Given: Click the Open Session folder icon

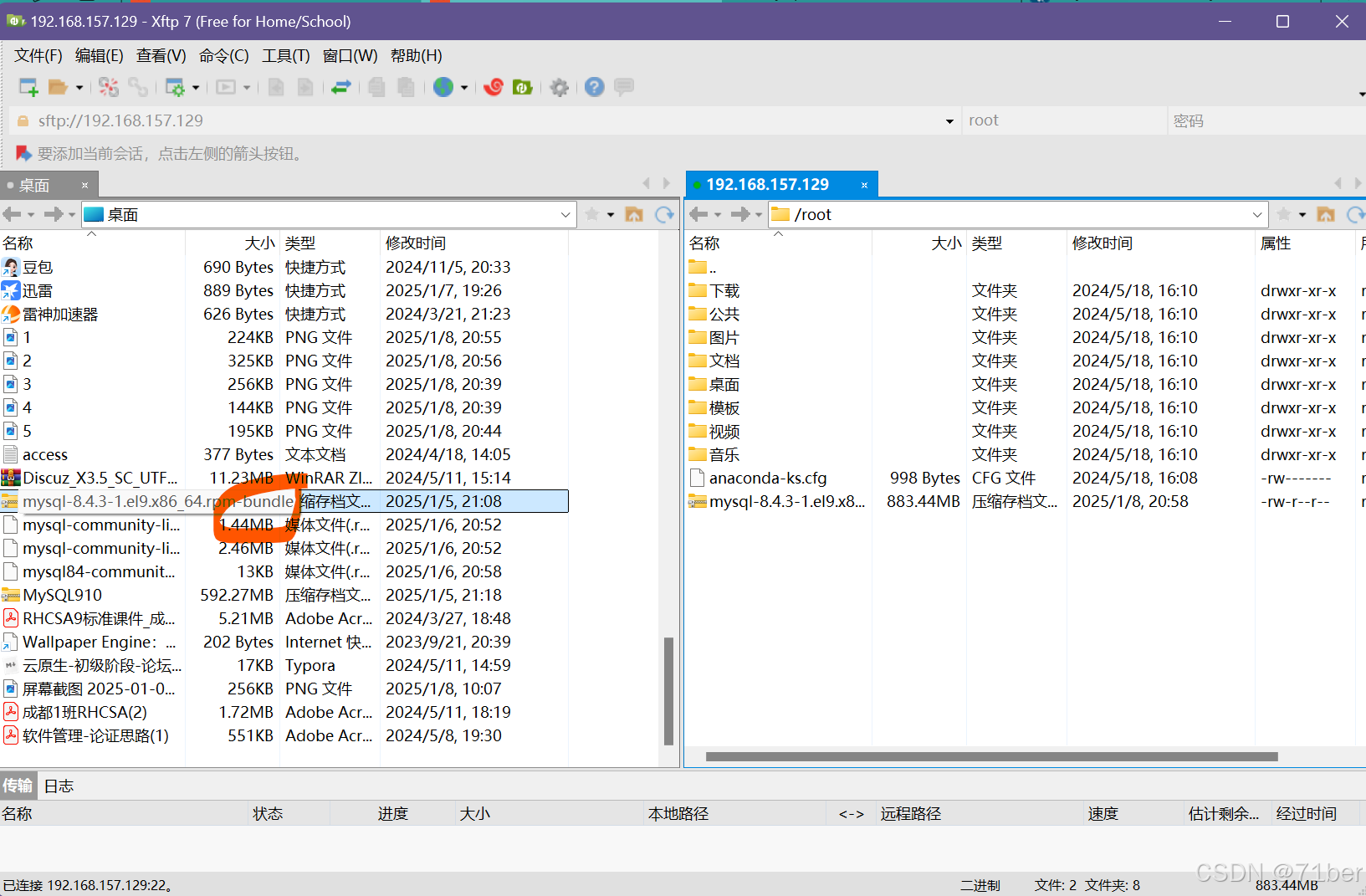Looking at the screenshot, I should [x=58, y=87].
